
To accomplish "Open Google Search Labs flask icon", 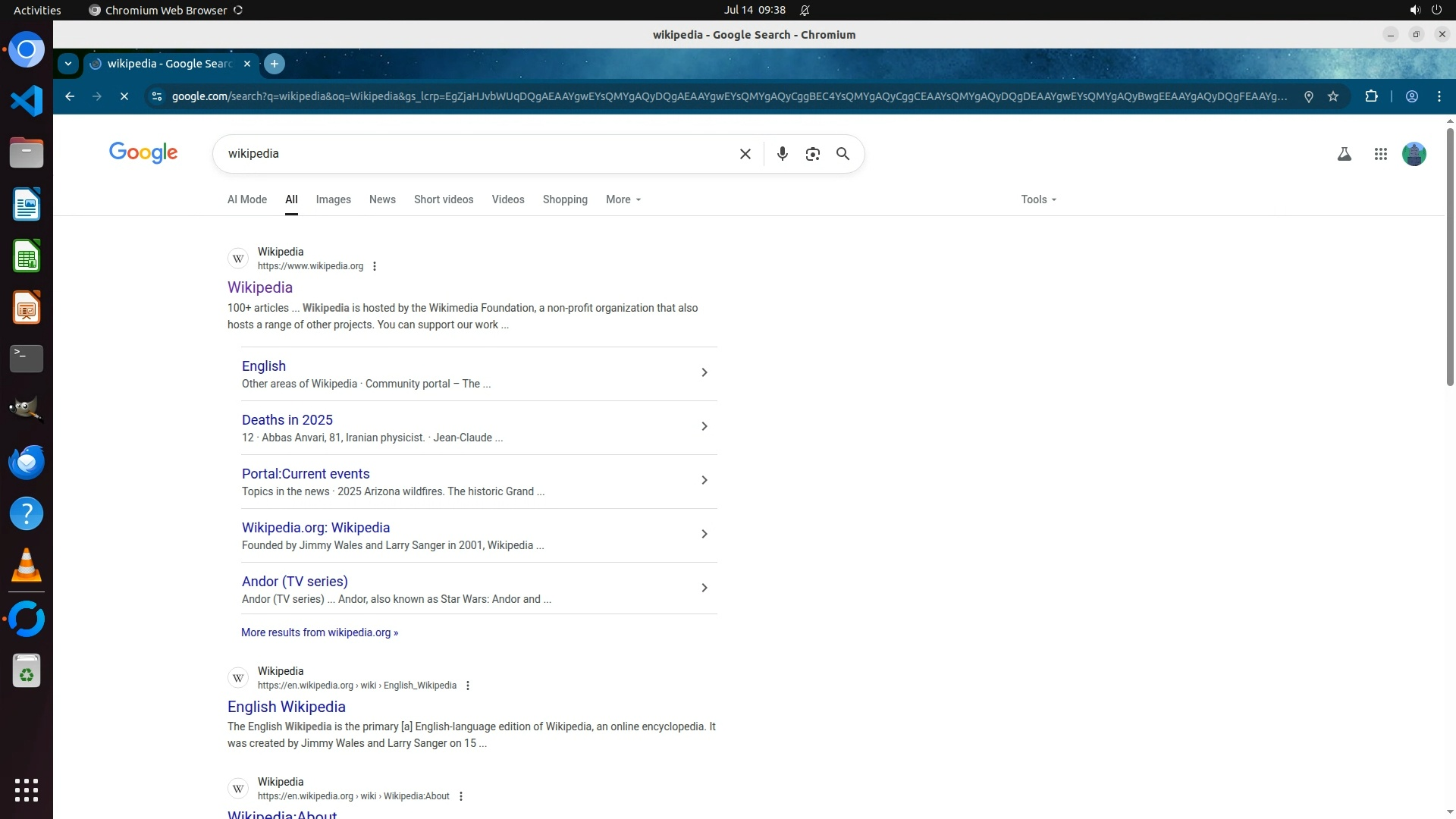I will [1344, 154].
